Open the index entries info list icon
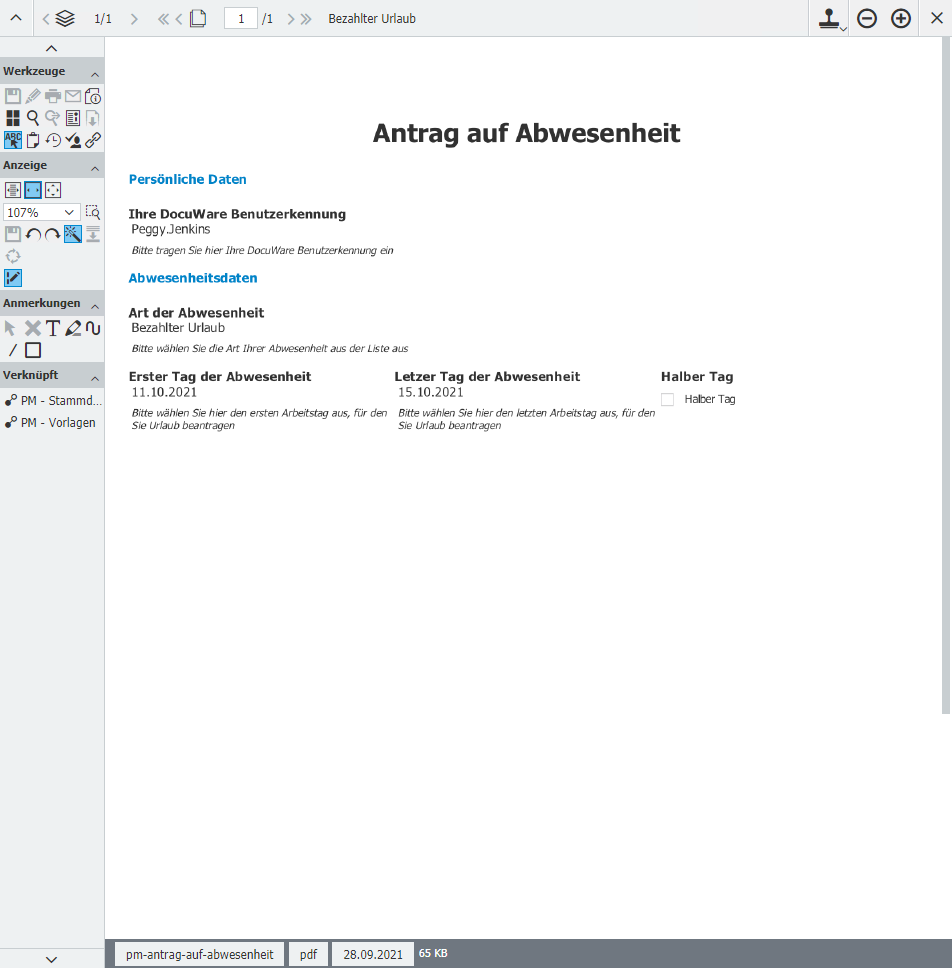Viewport: 952px width, 968px height. point(73,118)
